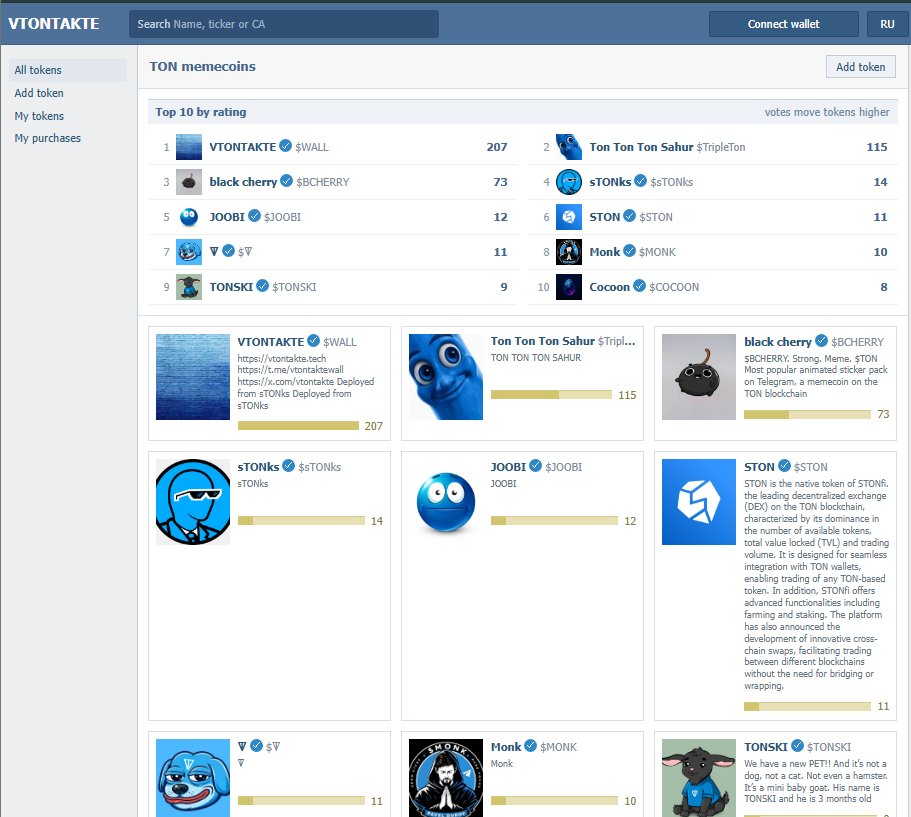Click Ton Ton Ton Sahur icon in top 10
This screenshot has height=817, width=911.
click(569, 147)
